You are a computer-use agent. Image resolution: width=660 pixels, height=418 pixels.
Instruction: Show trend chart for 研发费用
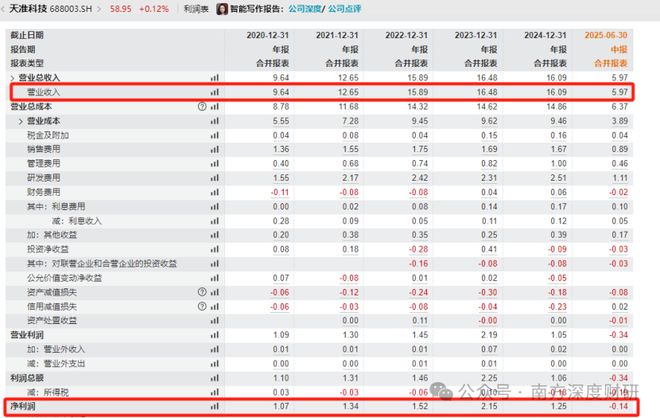(214, 177)
